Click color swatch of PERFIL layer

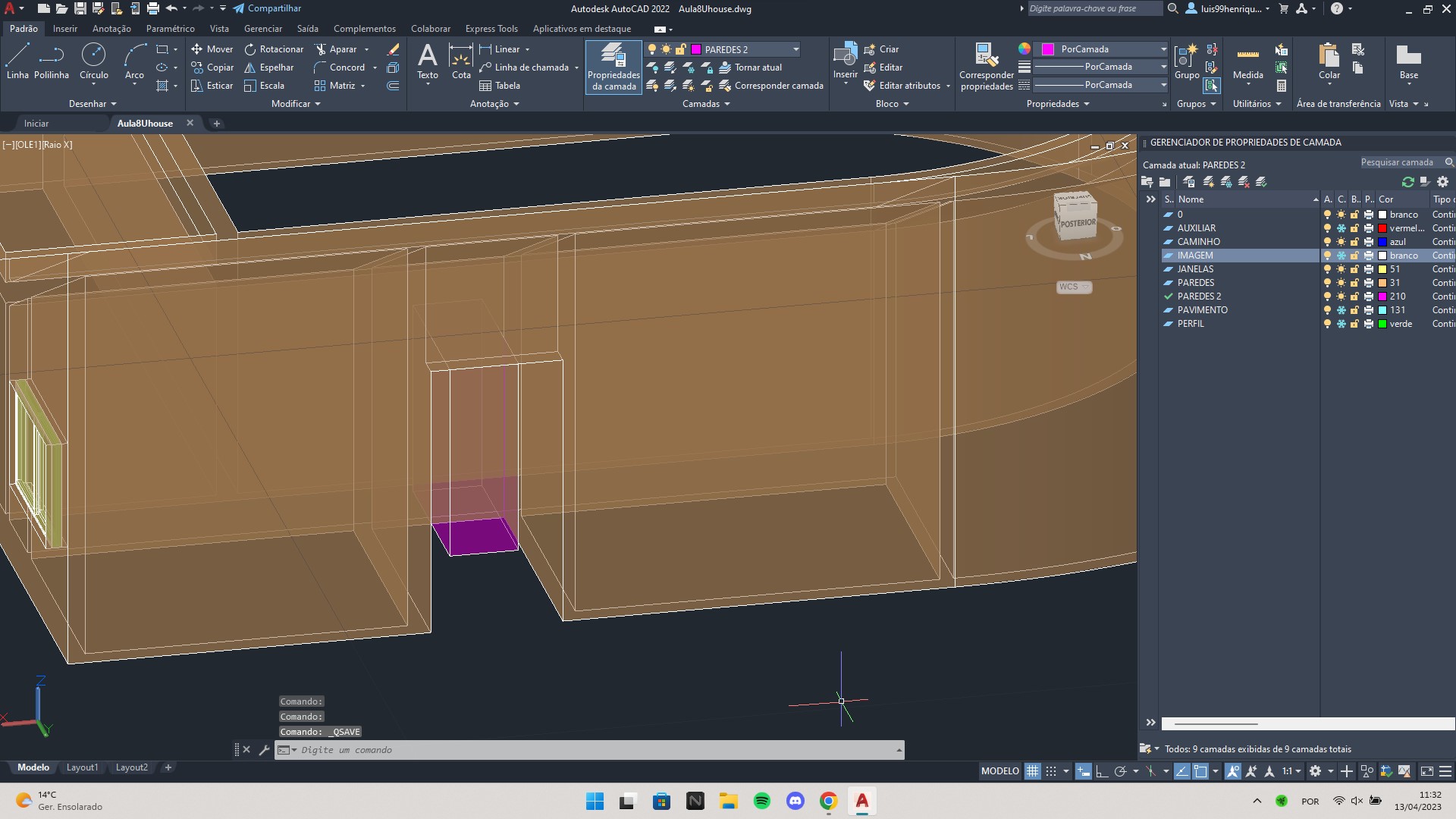click(1382, 324)
